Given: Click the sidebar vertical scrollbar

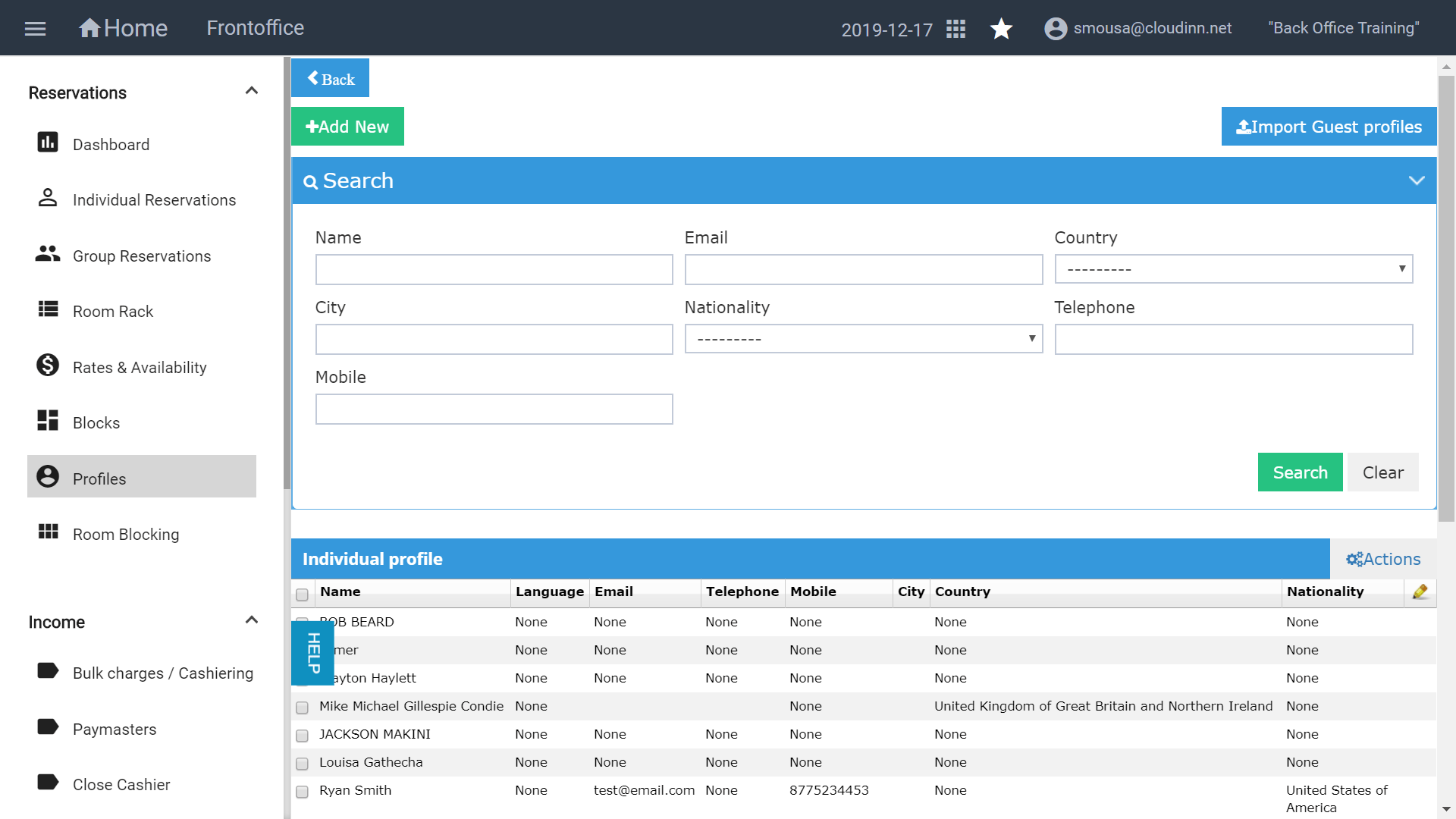Looking at the screenshot, I should click(x=287, y=273).
